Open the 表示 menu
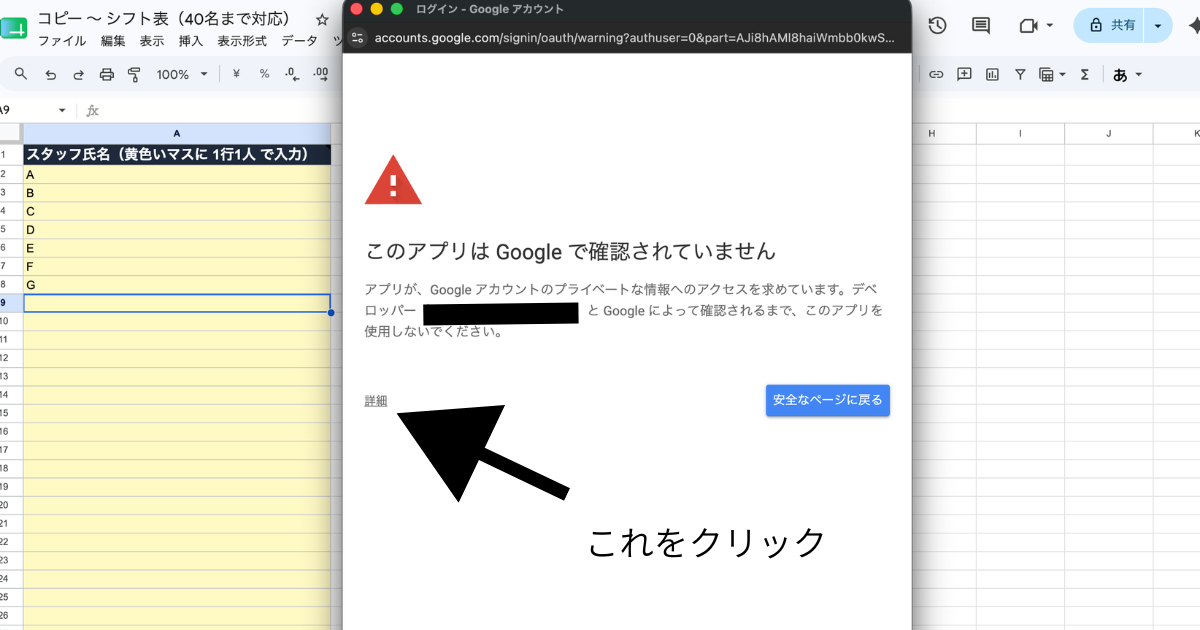 152,41
